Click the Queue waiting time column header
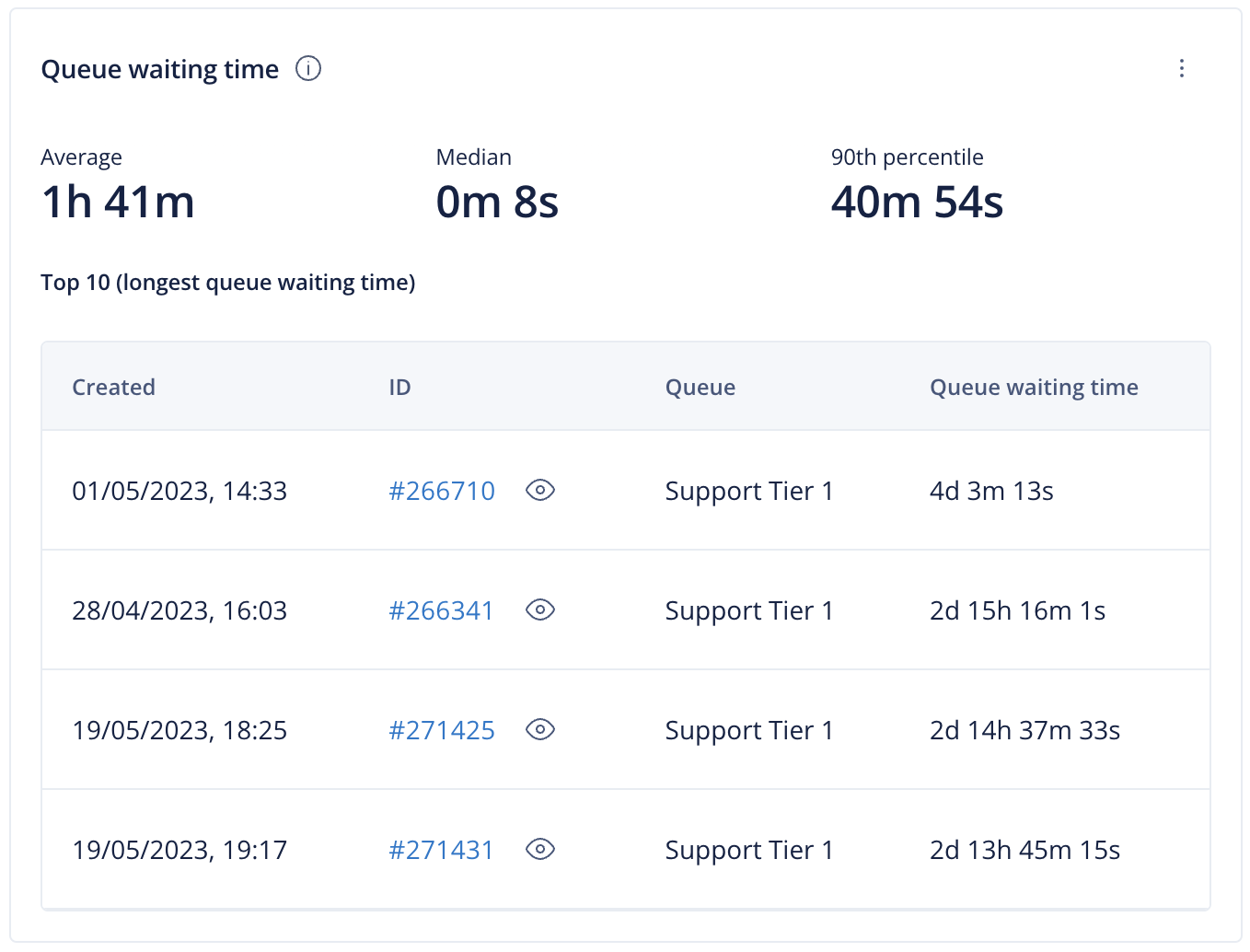 tap(1035, 388)
